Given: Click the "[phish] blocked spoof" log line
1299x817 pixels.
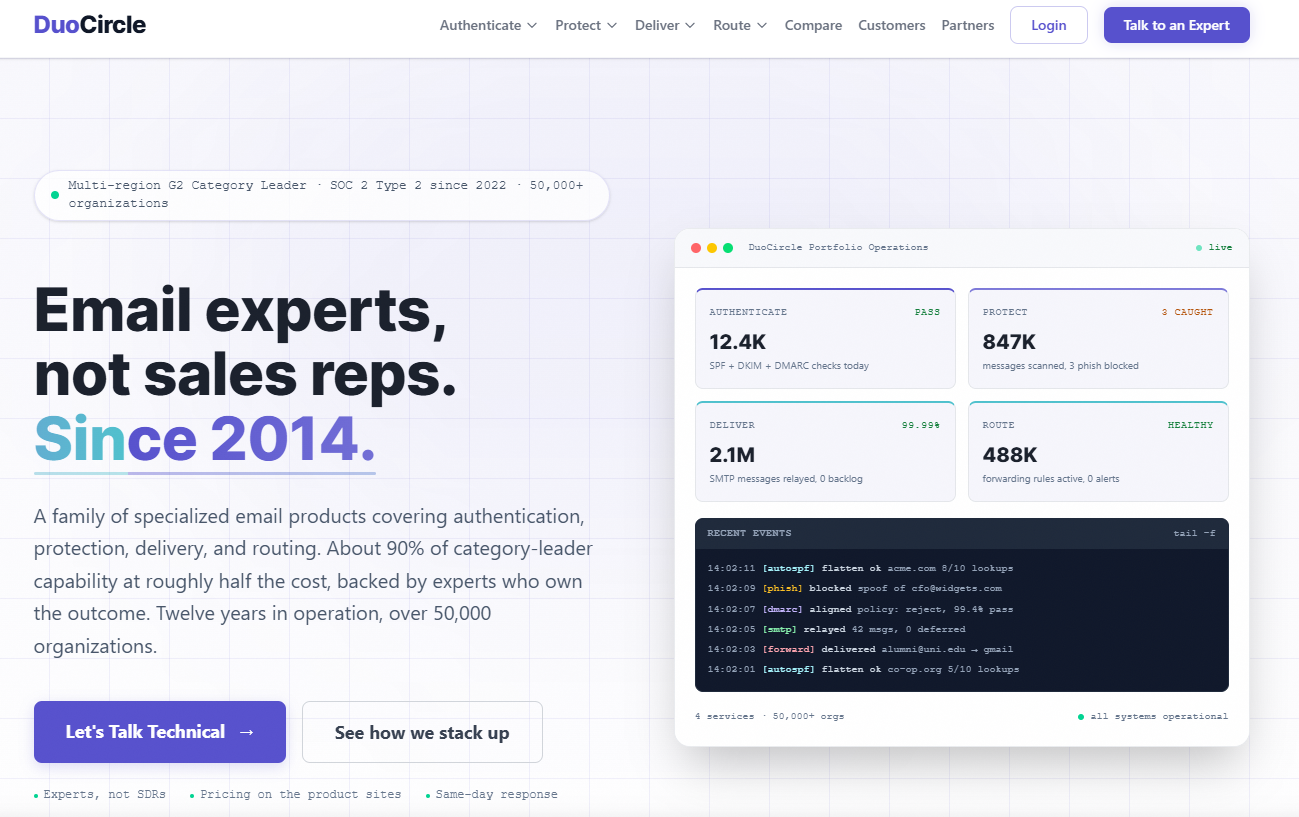Looking at the screenshot, I should tap(854, 588).
